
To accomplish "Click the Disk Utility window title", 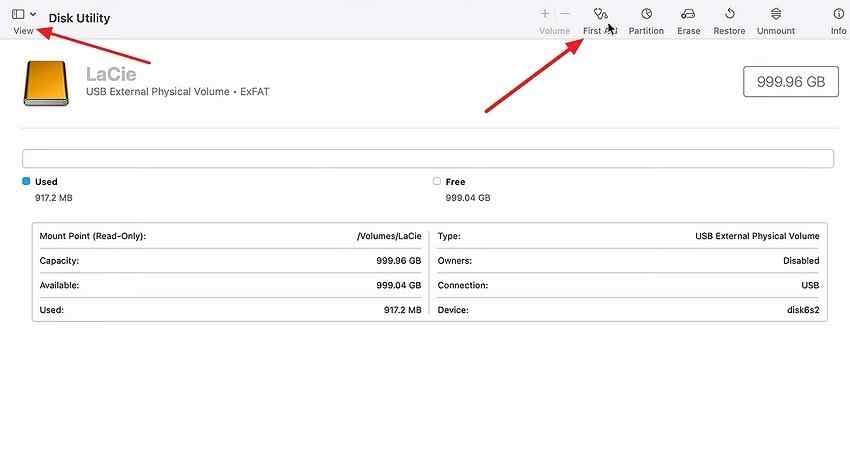I will (79, 18).
